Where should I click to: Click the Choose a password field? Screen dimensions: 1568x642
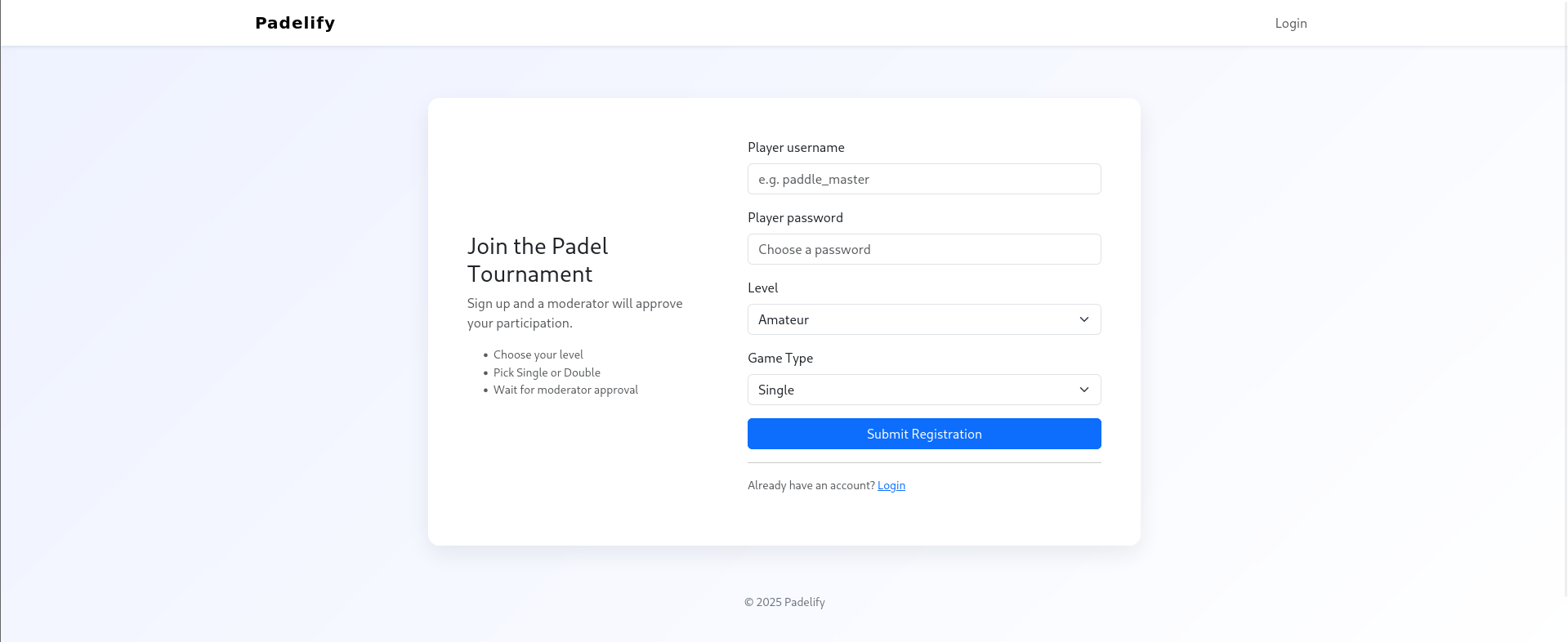(924, 249)
